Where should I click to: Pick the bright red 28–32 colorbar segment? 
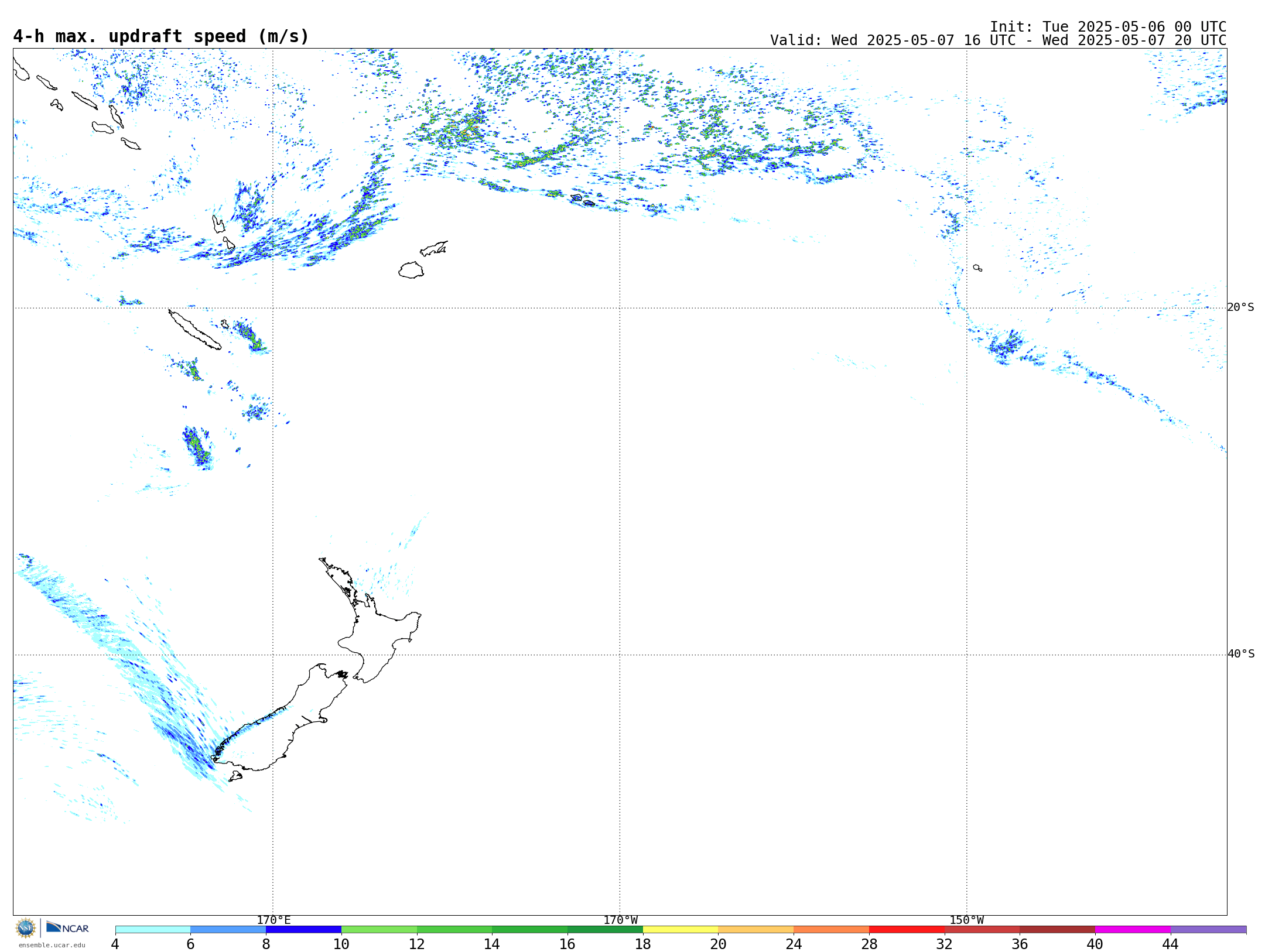(x=907, y=930)
